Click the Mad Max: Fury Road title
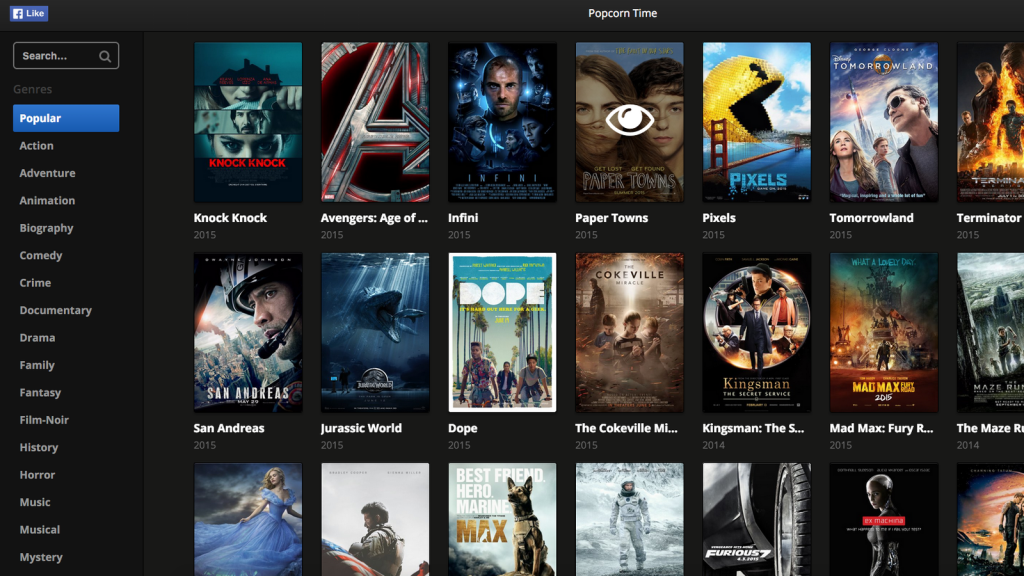Image resolution: width=1024 pixels, height=576 pixels. point(881,428)
